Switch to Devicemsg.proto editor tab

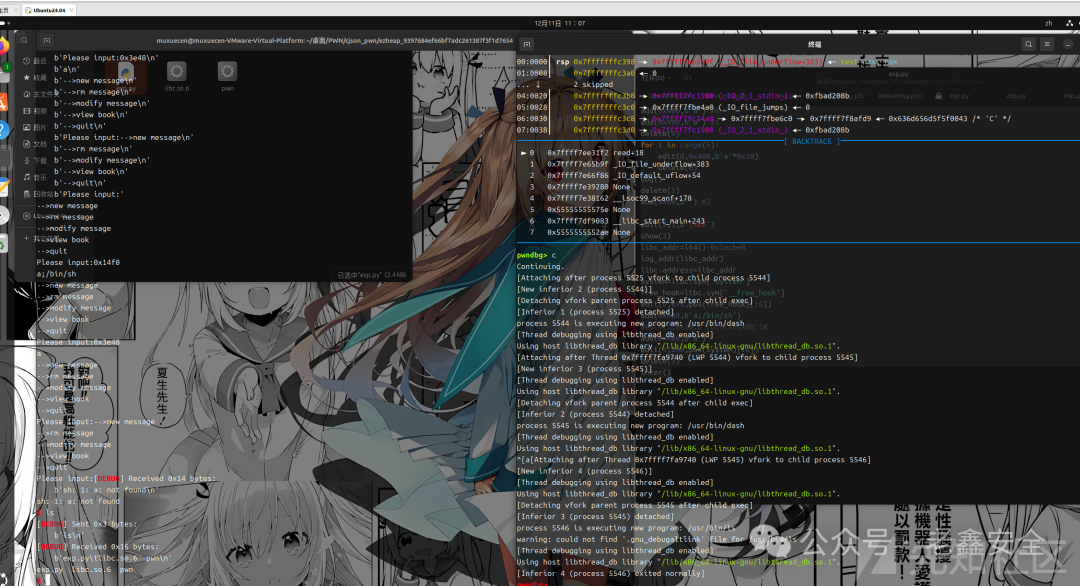900,96
